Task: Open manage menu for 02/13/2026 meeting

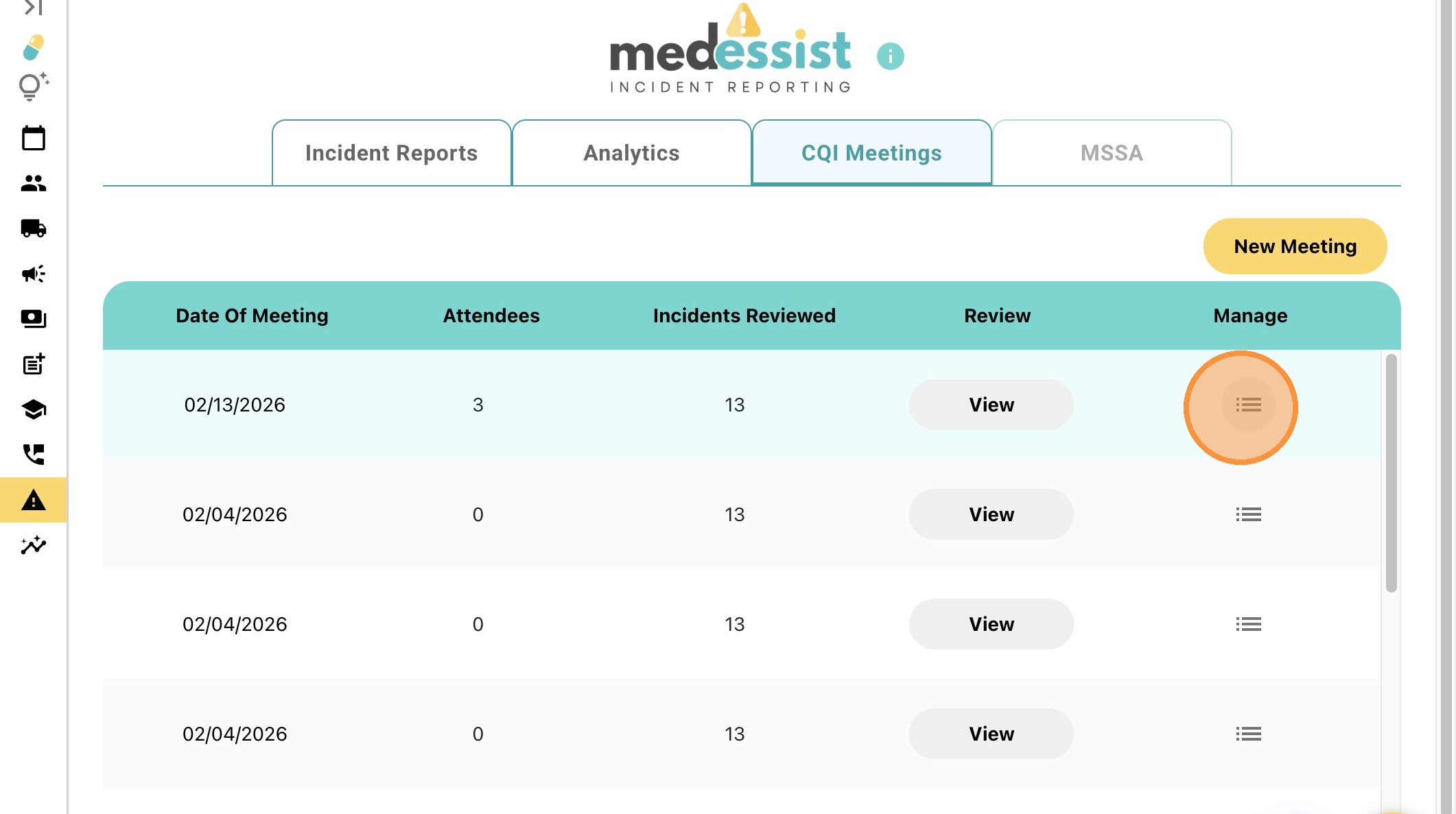Action: [1248, 405]
